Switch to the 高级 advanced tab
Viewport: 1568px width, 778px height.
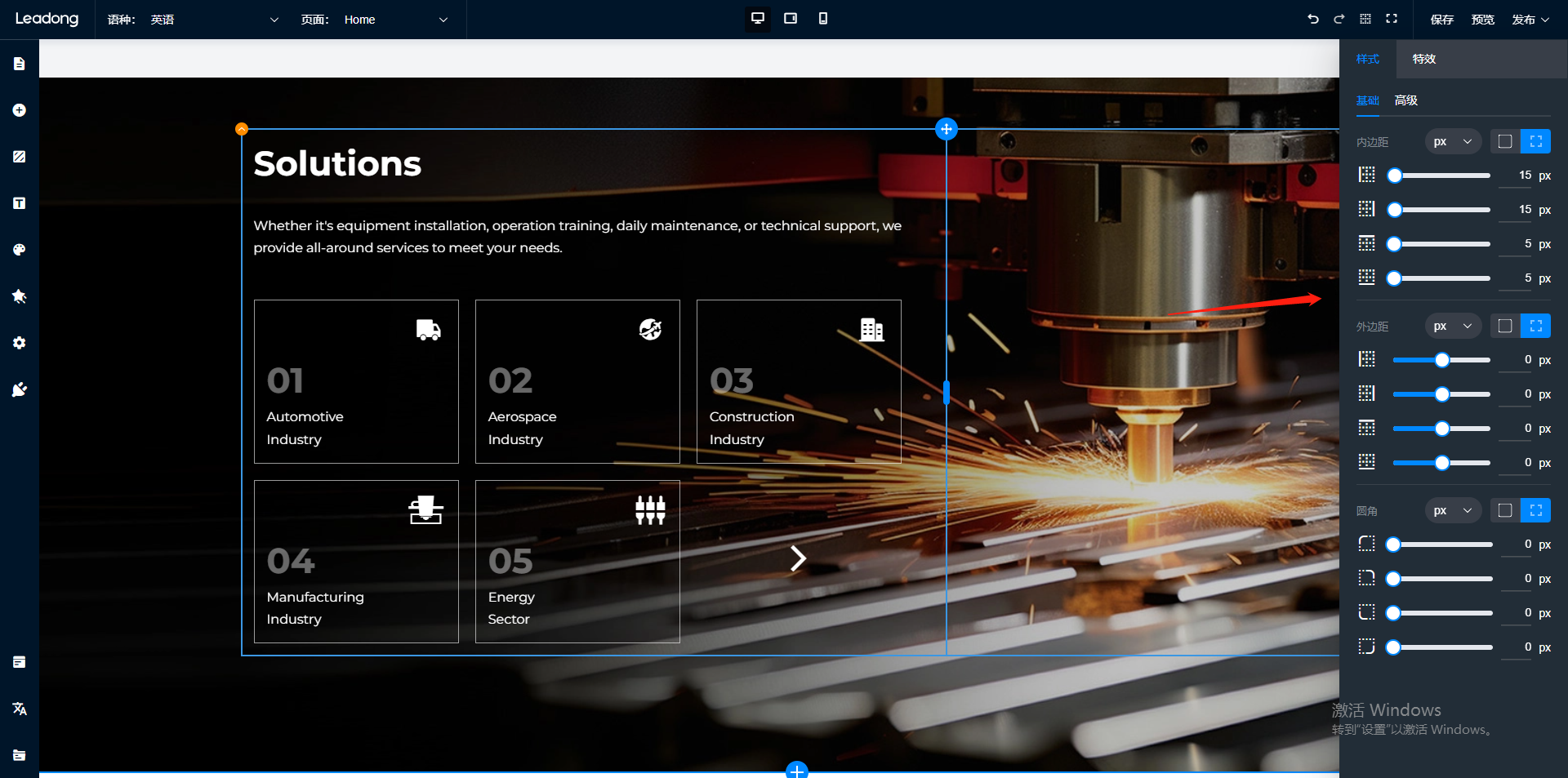1405,100
